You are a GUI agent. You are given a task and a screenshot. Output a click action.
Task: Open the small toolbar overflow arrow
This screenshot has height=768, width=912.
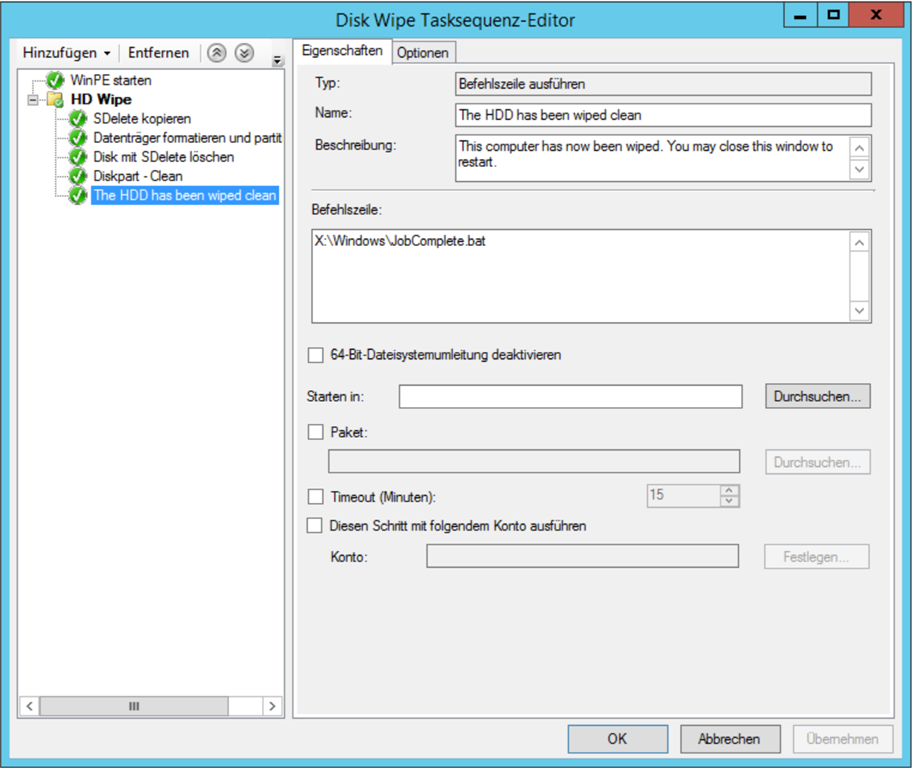(x=277, y=62)
